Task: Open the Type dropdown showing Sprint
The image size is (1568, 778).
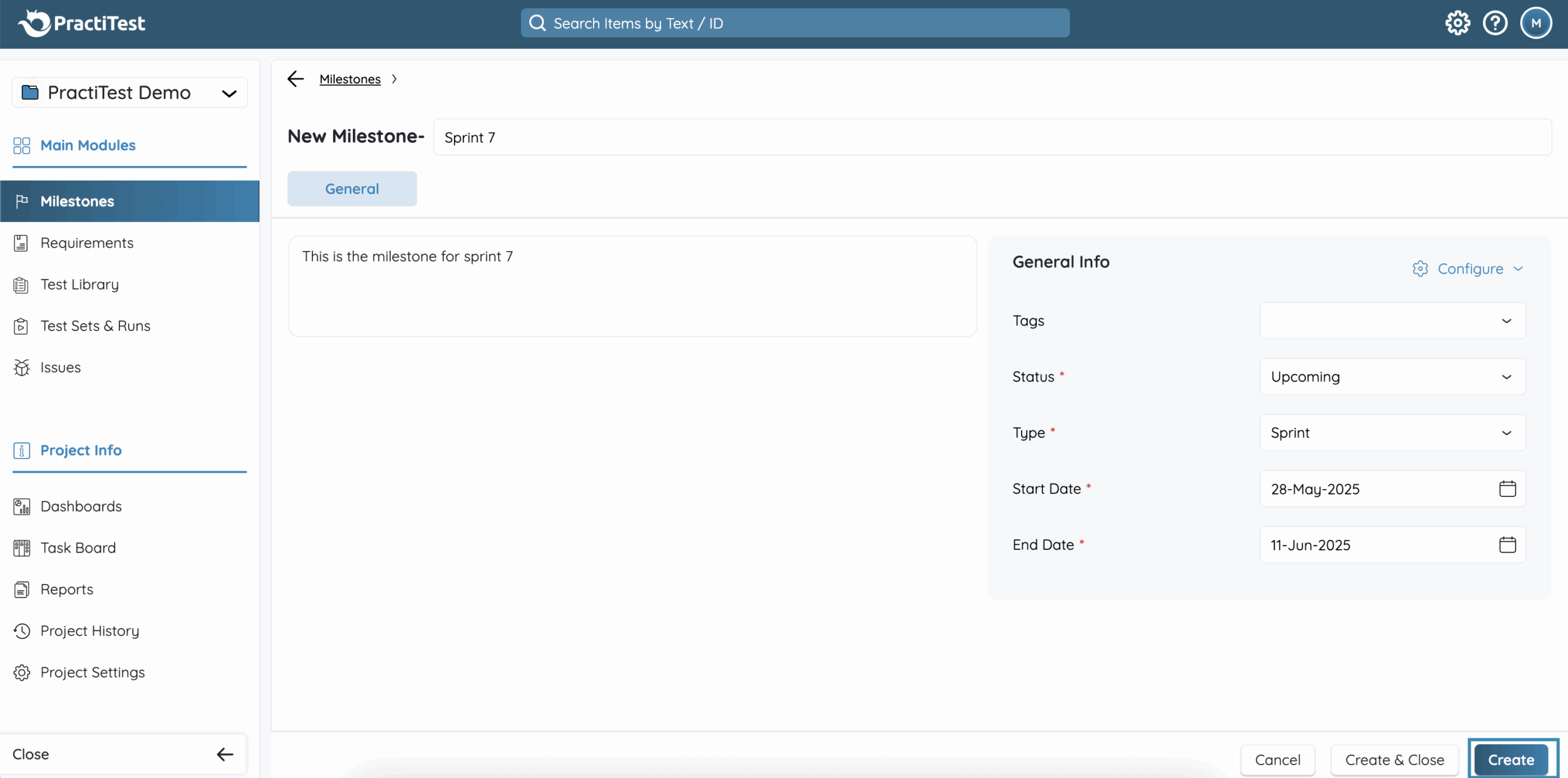Action: coord(1392,433)
